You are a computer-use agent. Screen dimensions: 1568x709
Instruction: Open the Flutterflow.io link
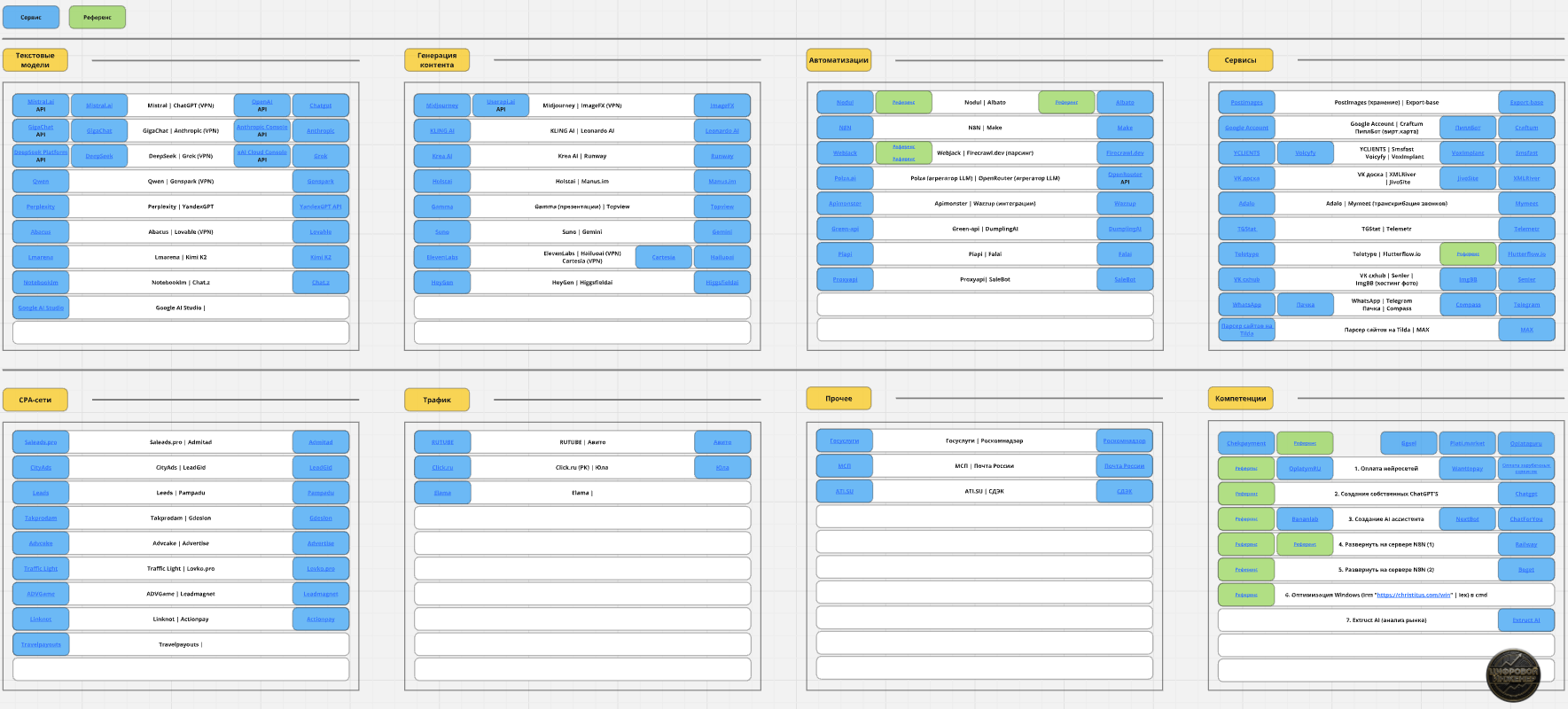tap(1526, 253)
